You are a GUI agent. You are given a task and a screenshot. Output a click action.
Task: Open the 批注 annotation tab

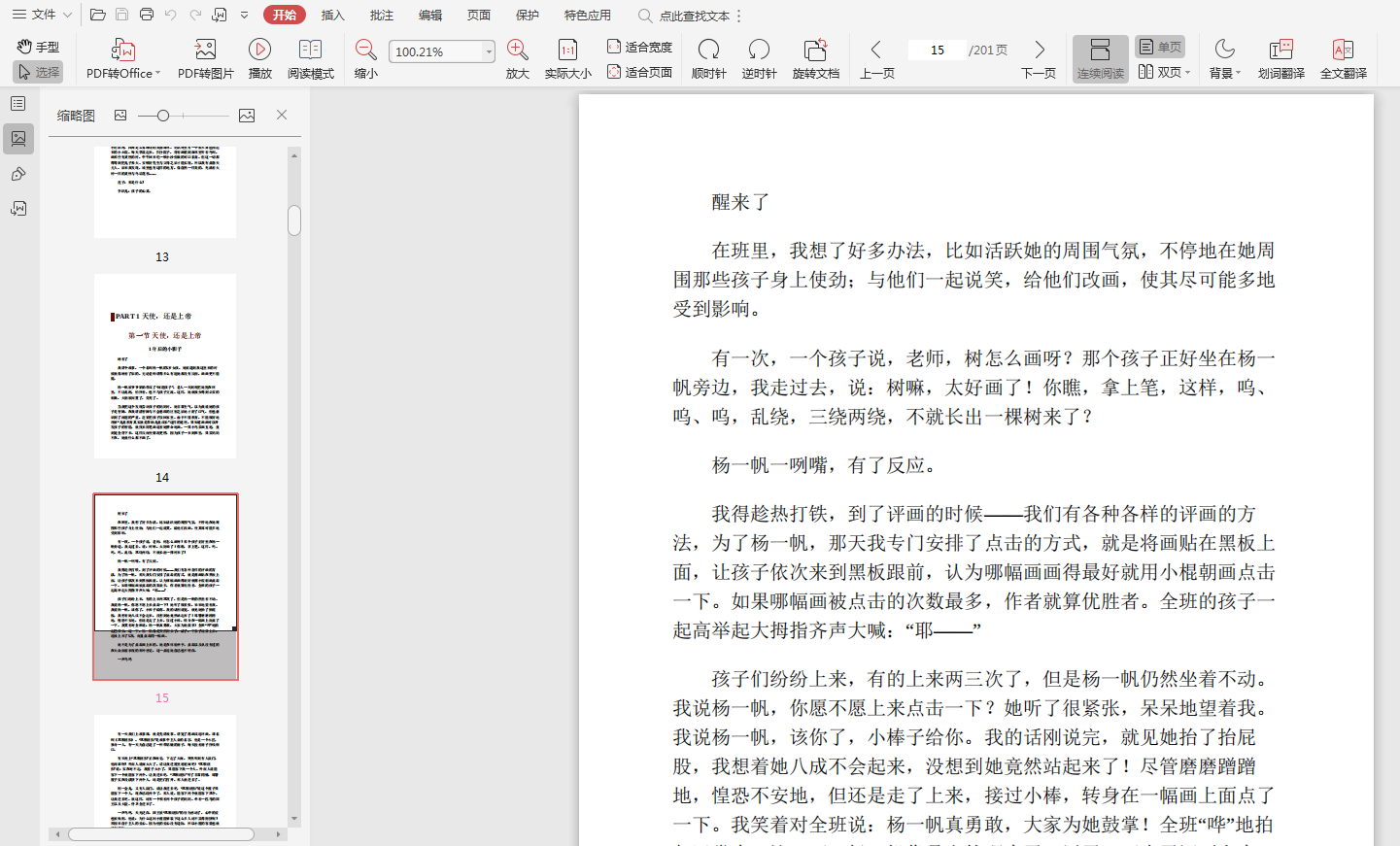pos(382,16)
